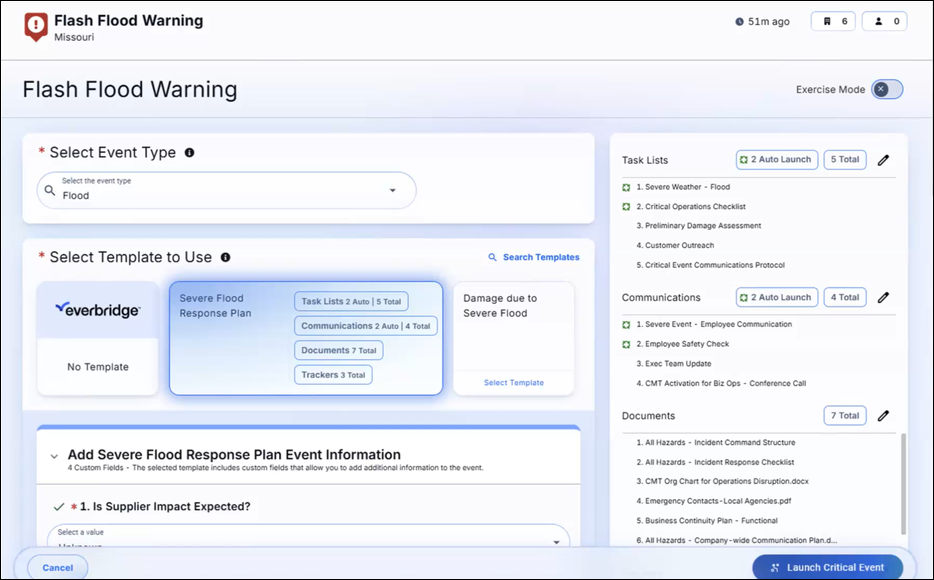
Task: Click the Flood event type field
Action: [x=226, y=191]
